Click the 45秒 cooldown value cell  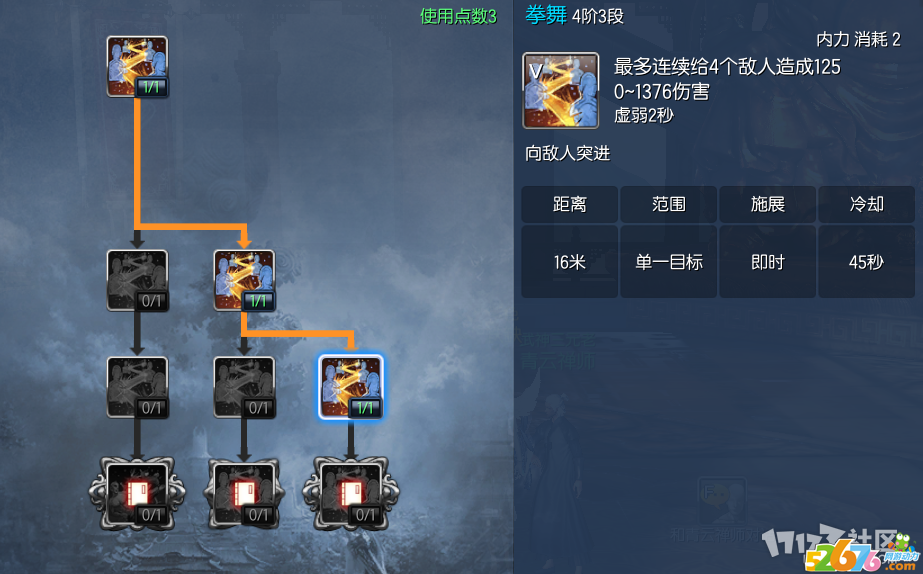[866, 261]
